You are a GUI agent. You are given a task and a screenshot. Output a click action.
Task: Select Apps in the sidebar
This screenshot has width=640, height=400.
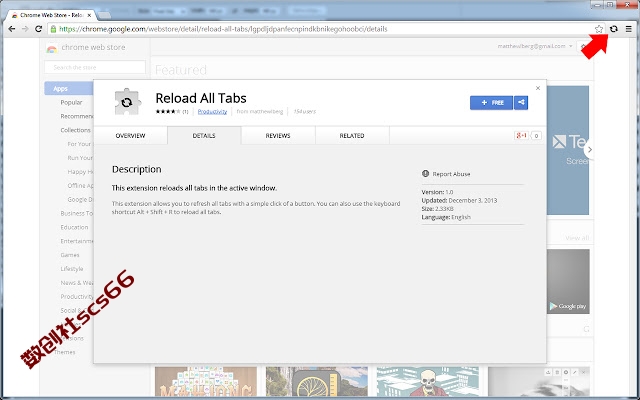69,89
